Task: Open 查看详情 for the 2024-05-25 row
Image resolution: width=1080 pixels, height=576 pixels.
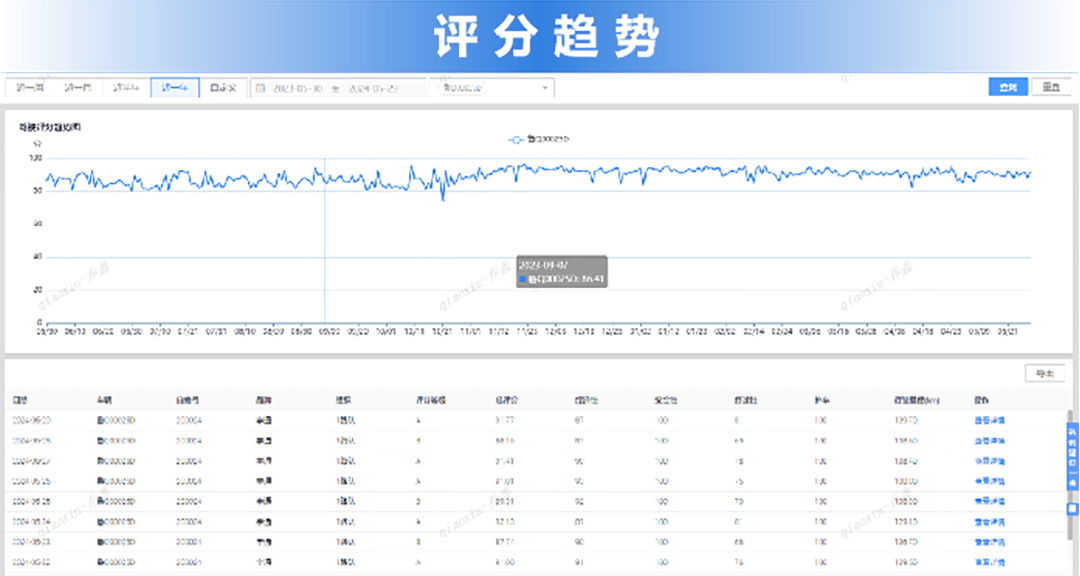Action: pyautogui.click(x=990, y=502)
